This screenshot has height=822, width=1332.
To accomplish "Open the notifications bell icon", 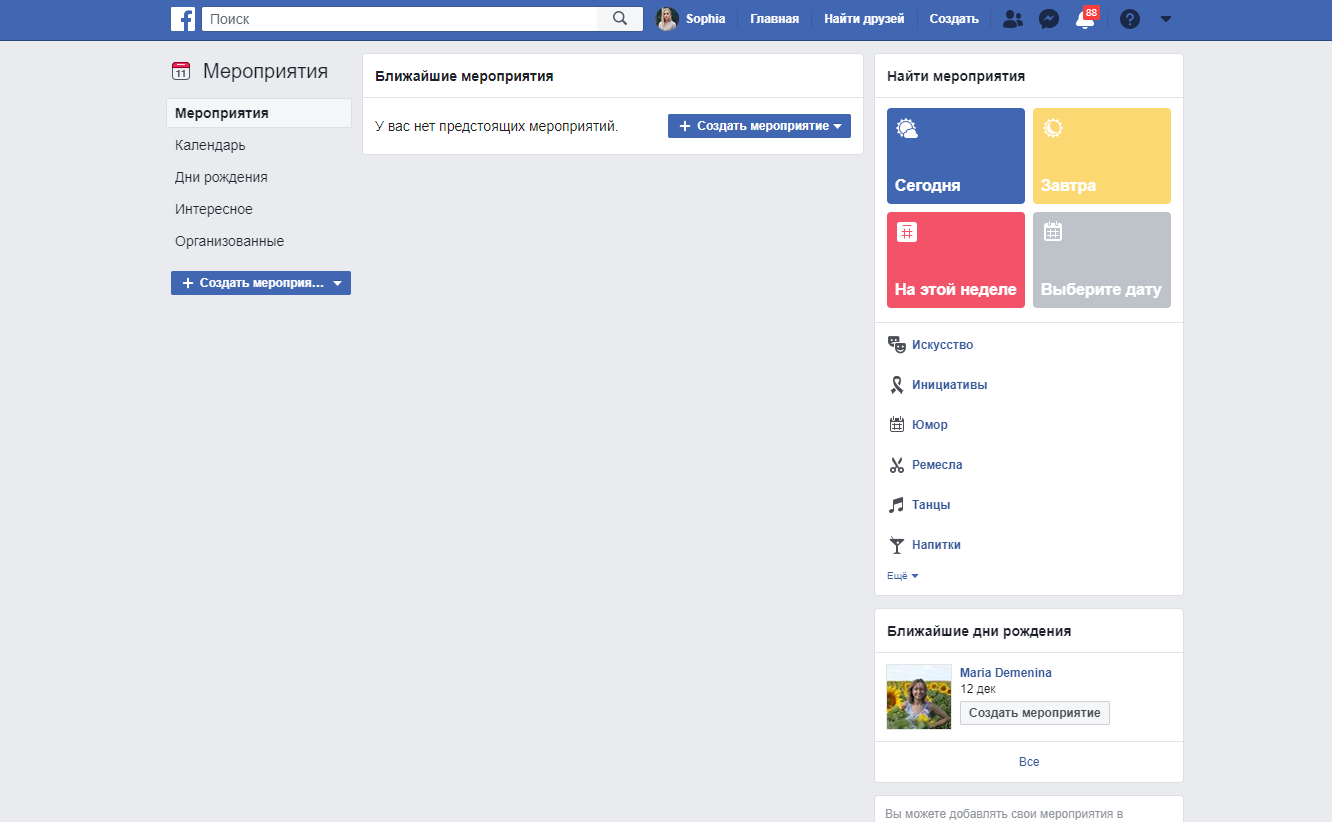I will tap(1085, 20).
